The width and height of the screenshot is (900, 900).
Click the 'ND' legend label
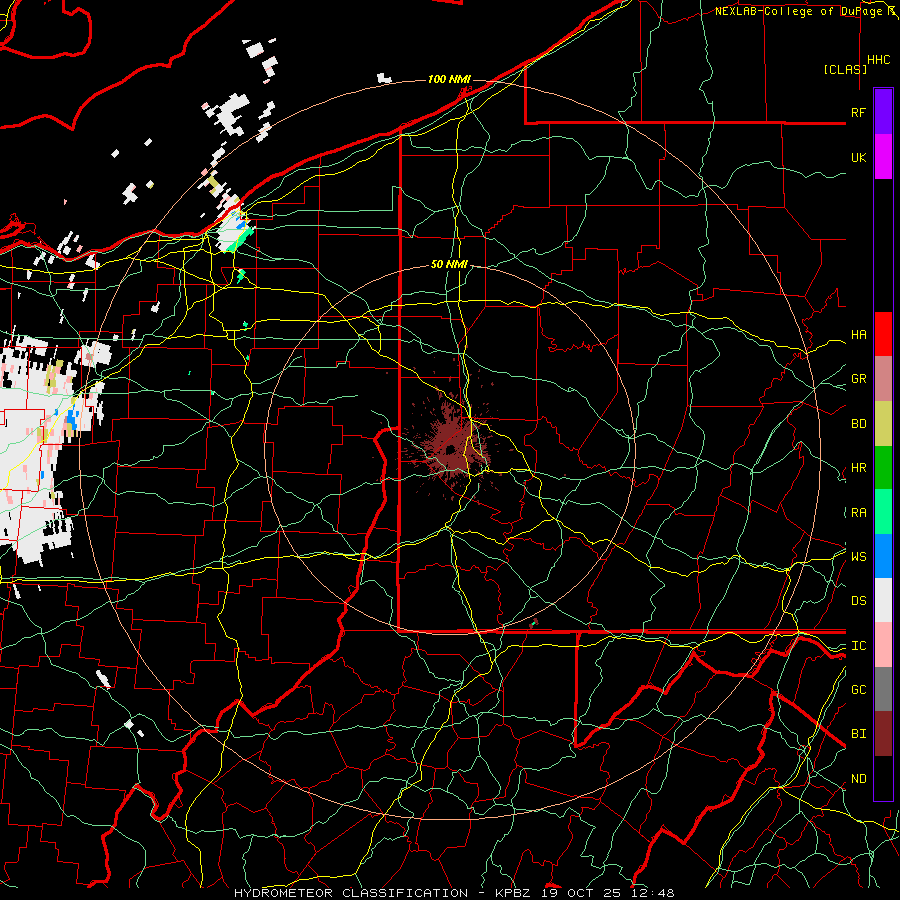coord(858,779)
